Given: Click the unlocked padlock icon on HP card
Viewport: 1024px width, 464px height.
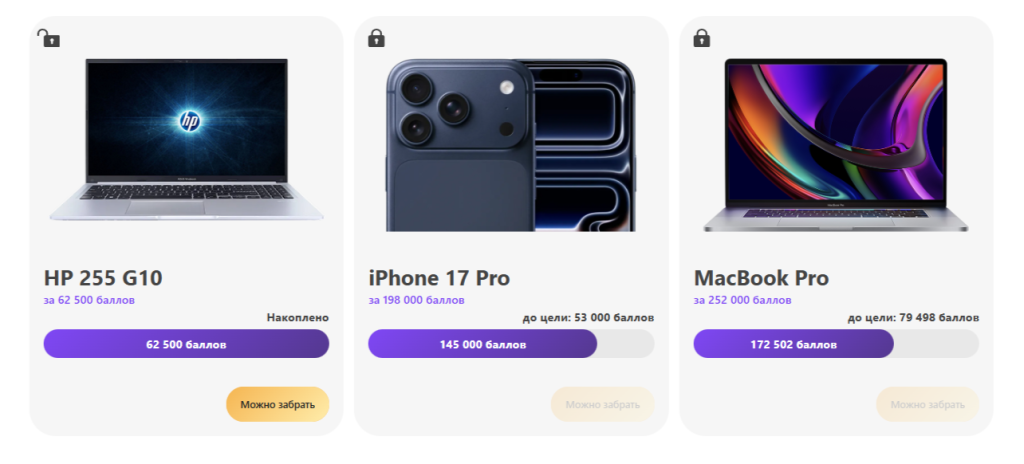Looking at the screenshot, I should tap(48, 38).
